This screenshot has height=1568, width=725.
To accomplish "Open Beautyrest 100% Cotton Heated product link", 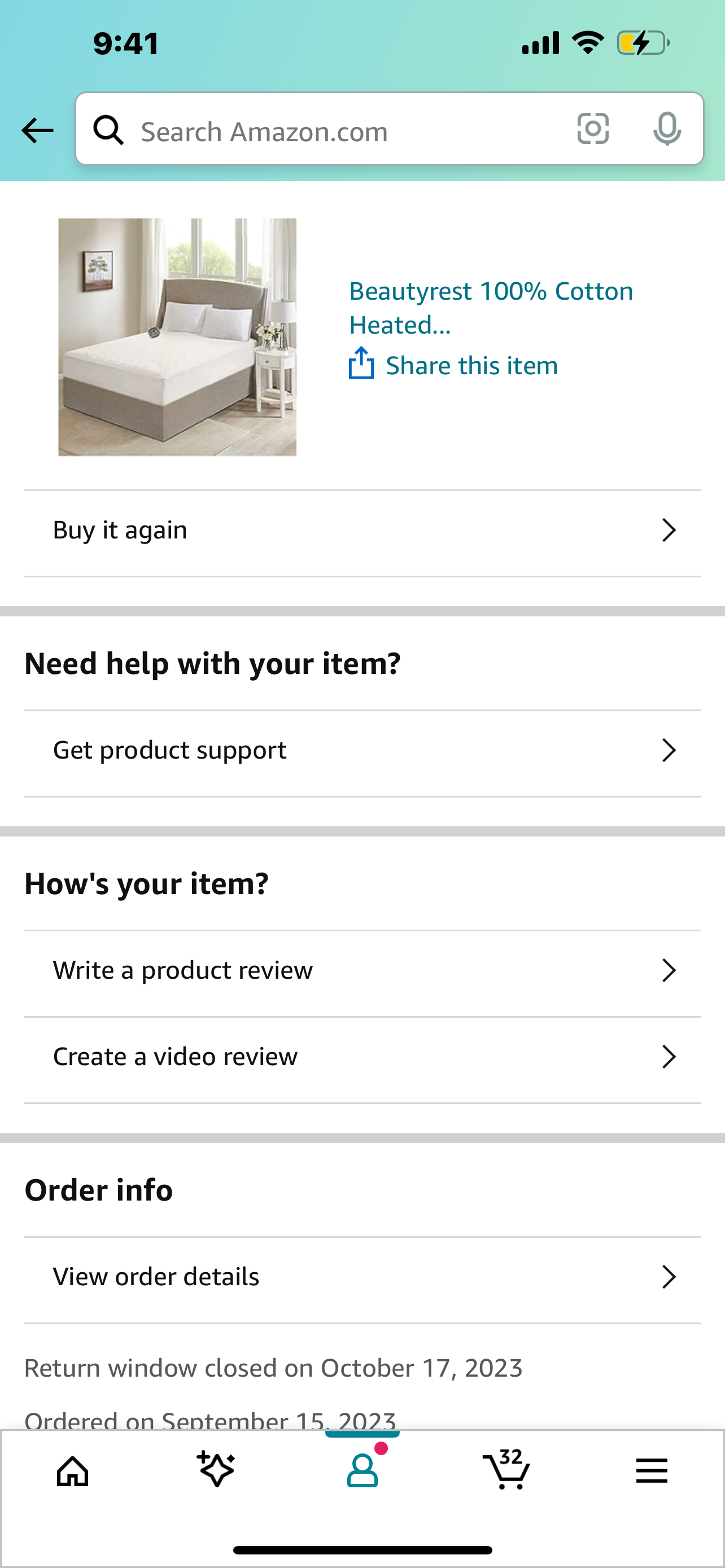I will (491, 308).
